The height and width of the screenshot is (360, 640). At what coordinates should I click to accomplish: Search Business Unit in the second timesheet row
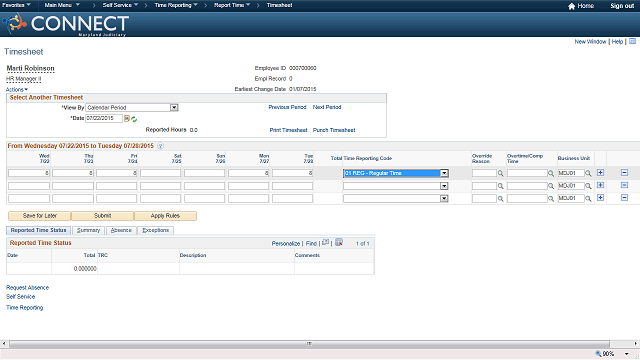[588, 186]
